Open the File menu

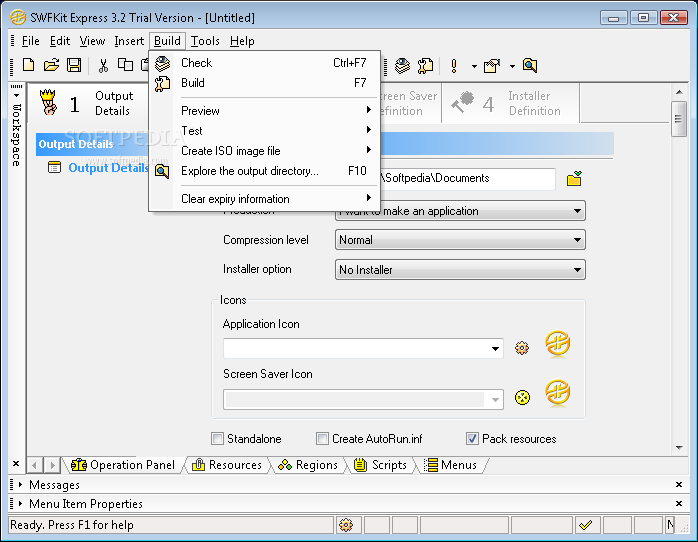[31, 41]
